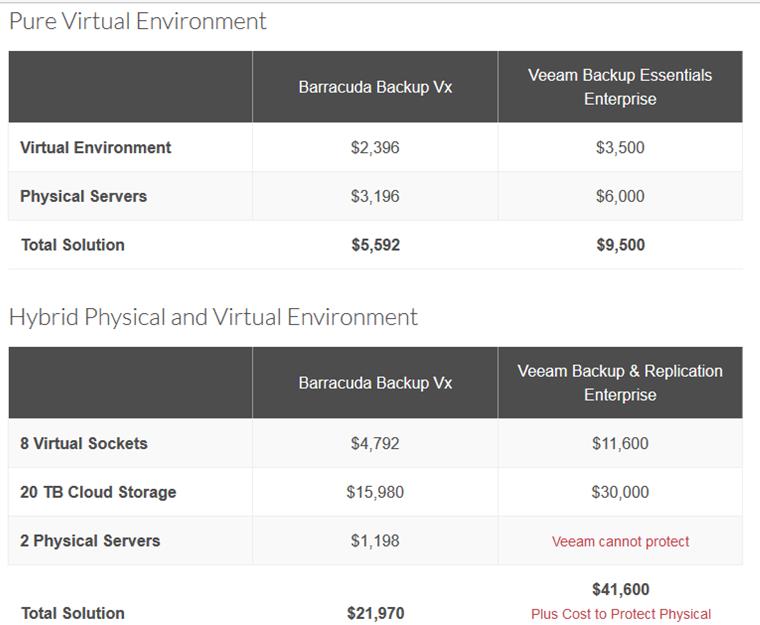Click the $3,500 price cell
Image resolution: width=760 pixels, height=625 pixels.
(x=620, y=147)
